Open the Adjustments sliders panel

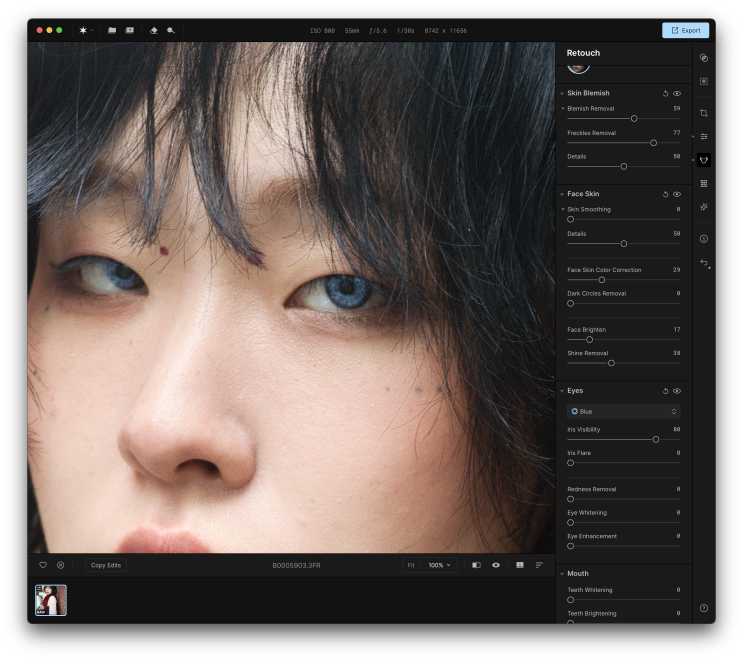(704, 136)
